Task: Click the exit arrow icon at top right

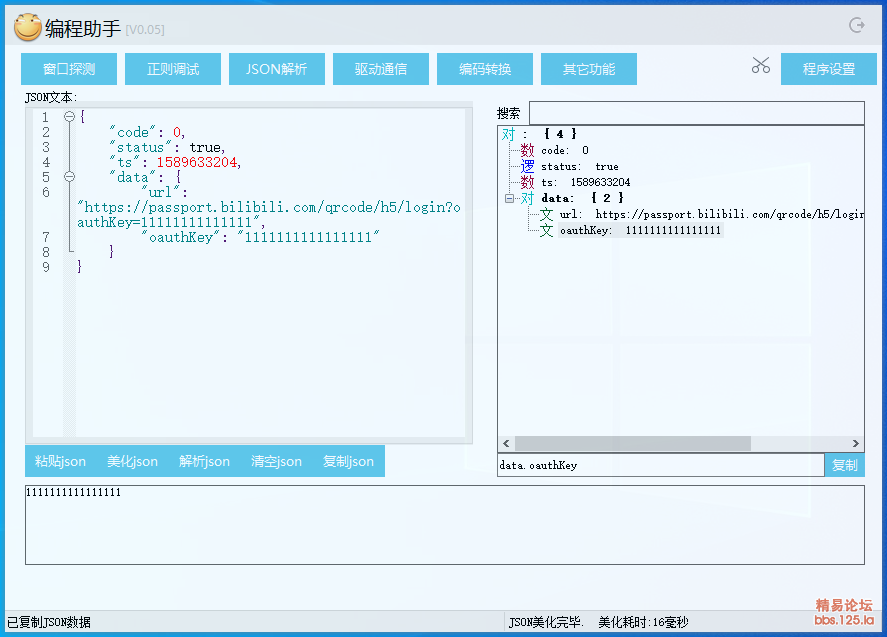Action: tap(856, 26)
